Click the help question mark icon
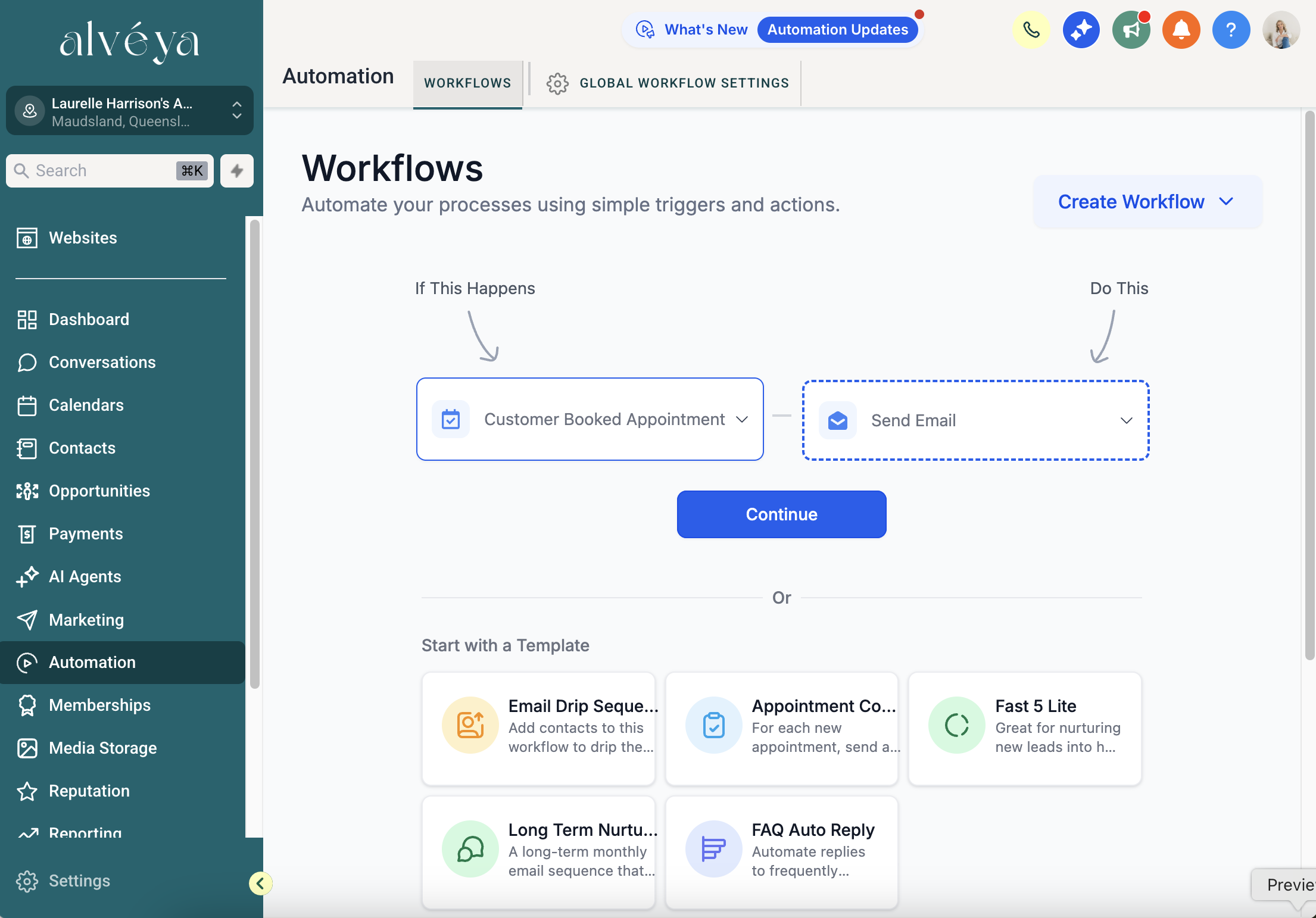 (x=1231, y=30)
